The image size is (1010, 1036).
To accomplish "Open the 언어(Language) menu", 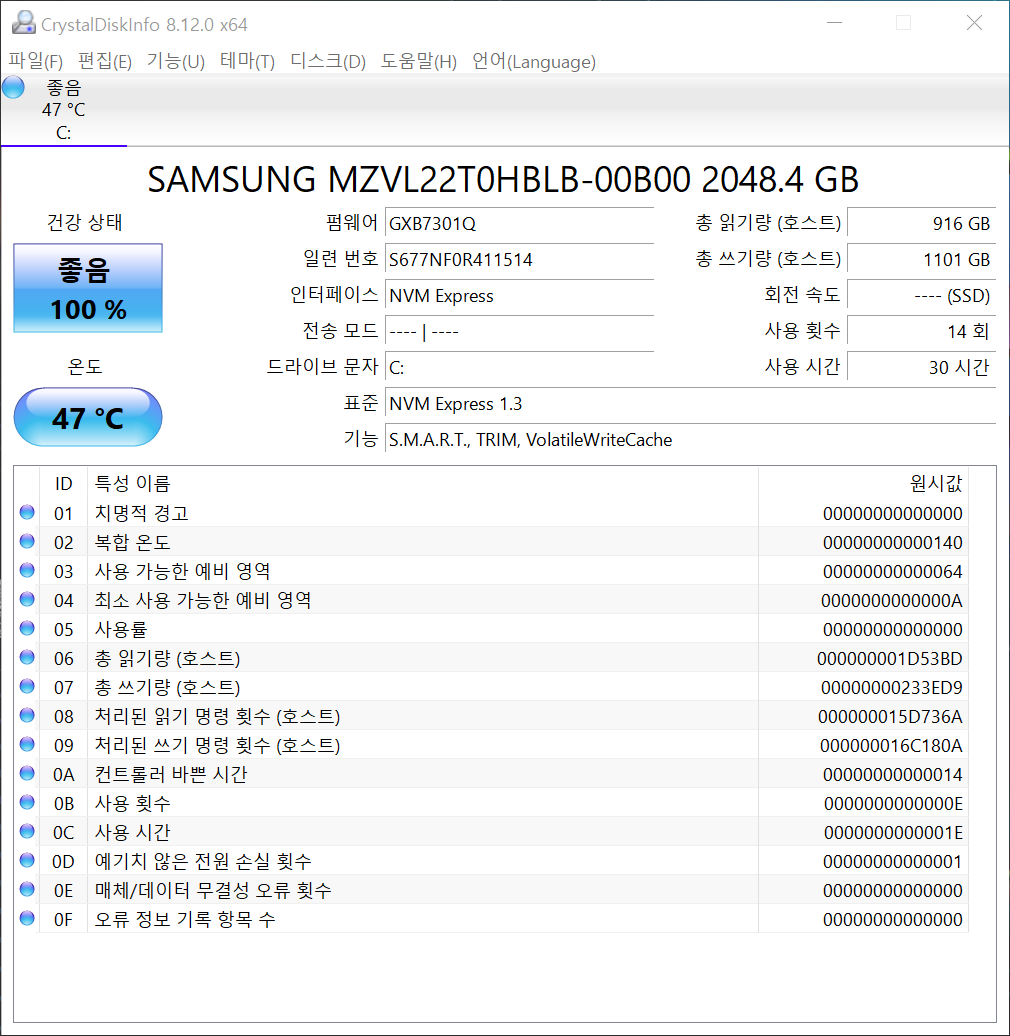I will (x=534, y=61).
